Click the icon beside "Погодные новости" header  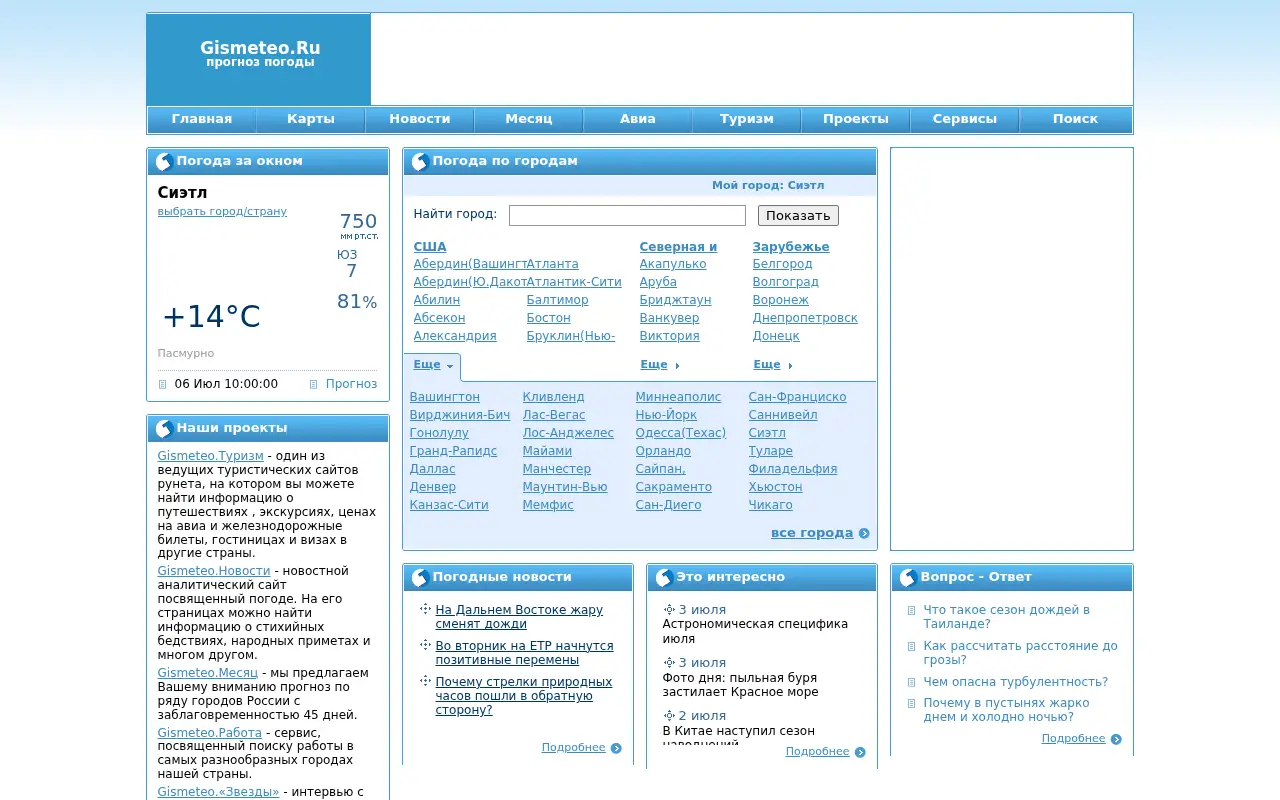tap(420, 578)
